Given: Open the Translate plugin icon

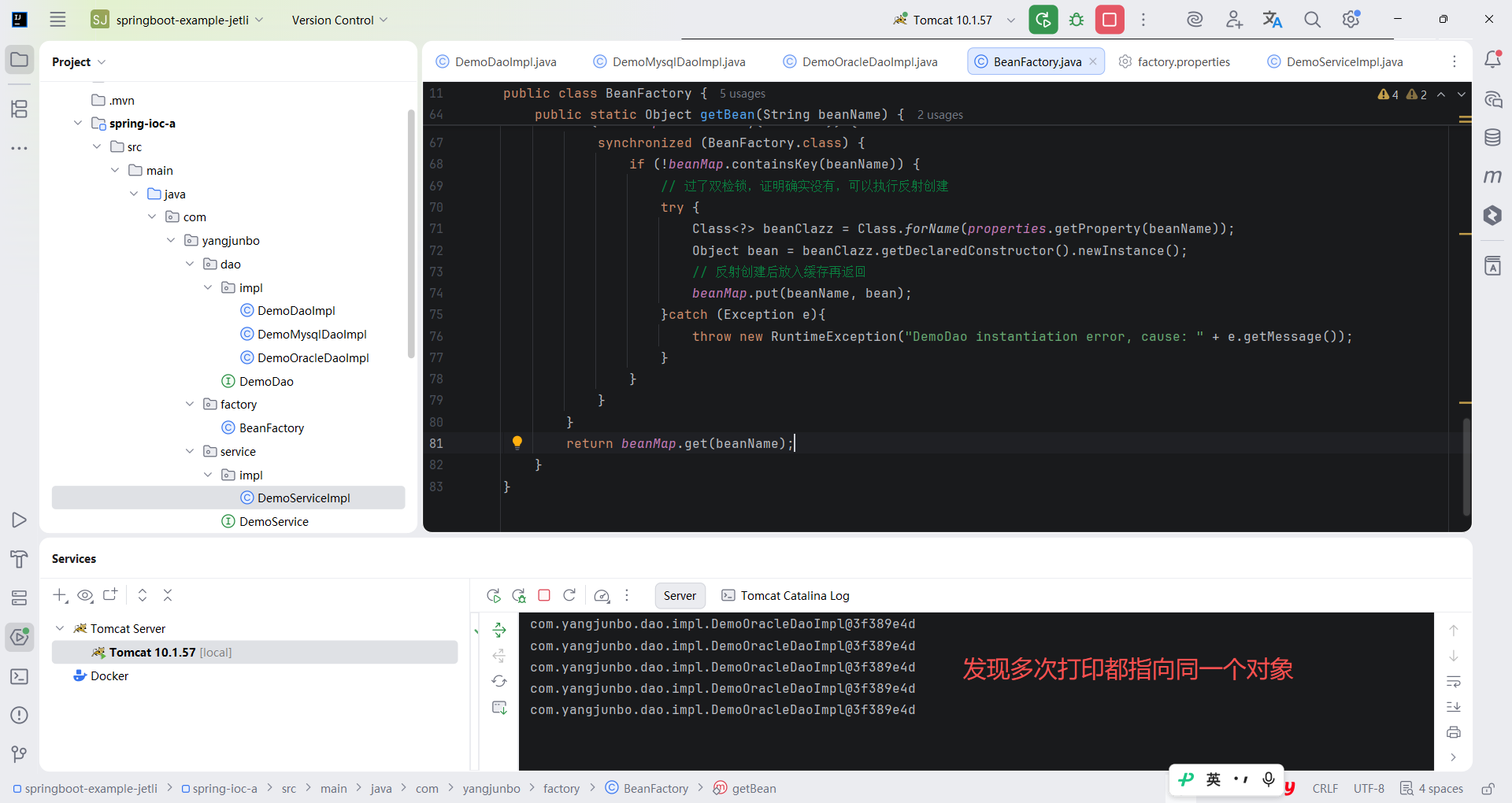Looking at the screenshot, I should tap(1273, 20).
